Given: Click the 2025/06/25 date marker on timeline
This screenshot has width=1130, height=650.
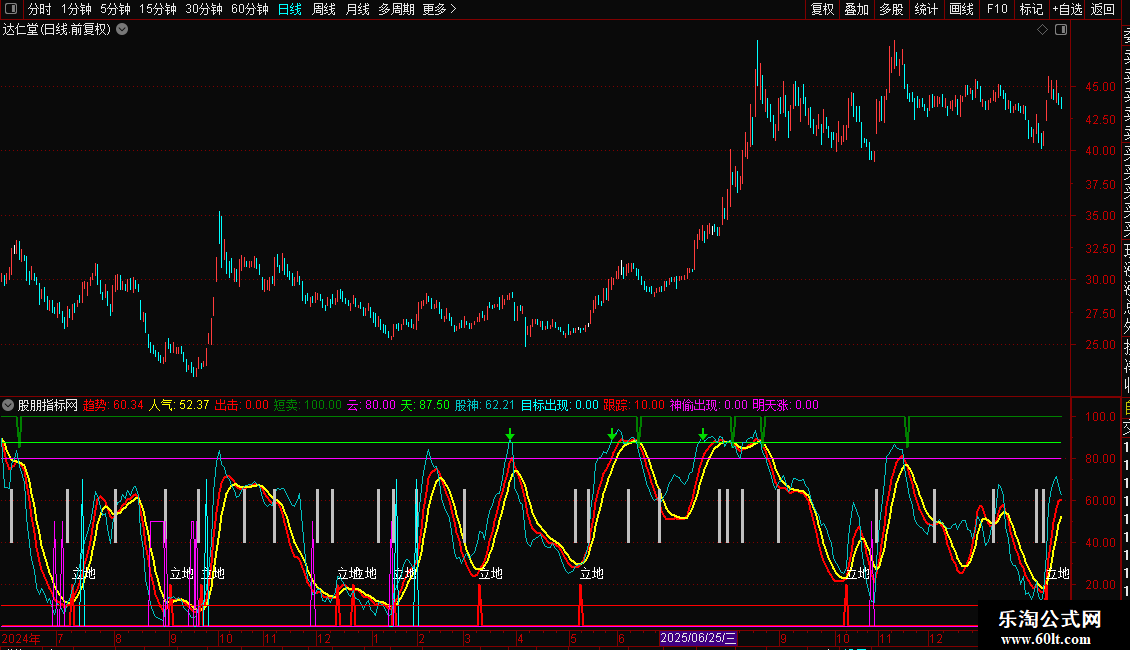Looking at the screenshot, I should point(698,638).
